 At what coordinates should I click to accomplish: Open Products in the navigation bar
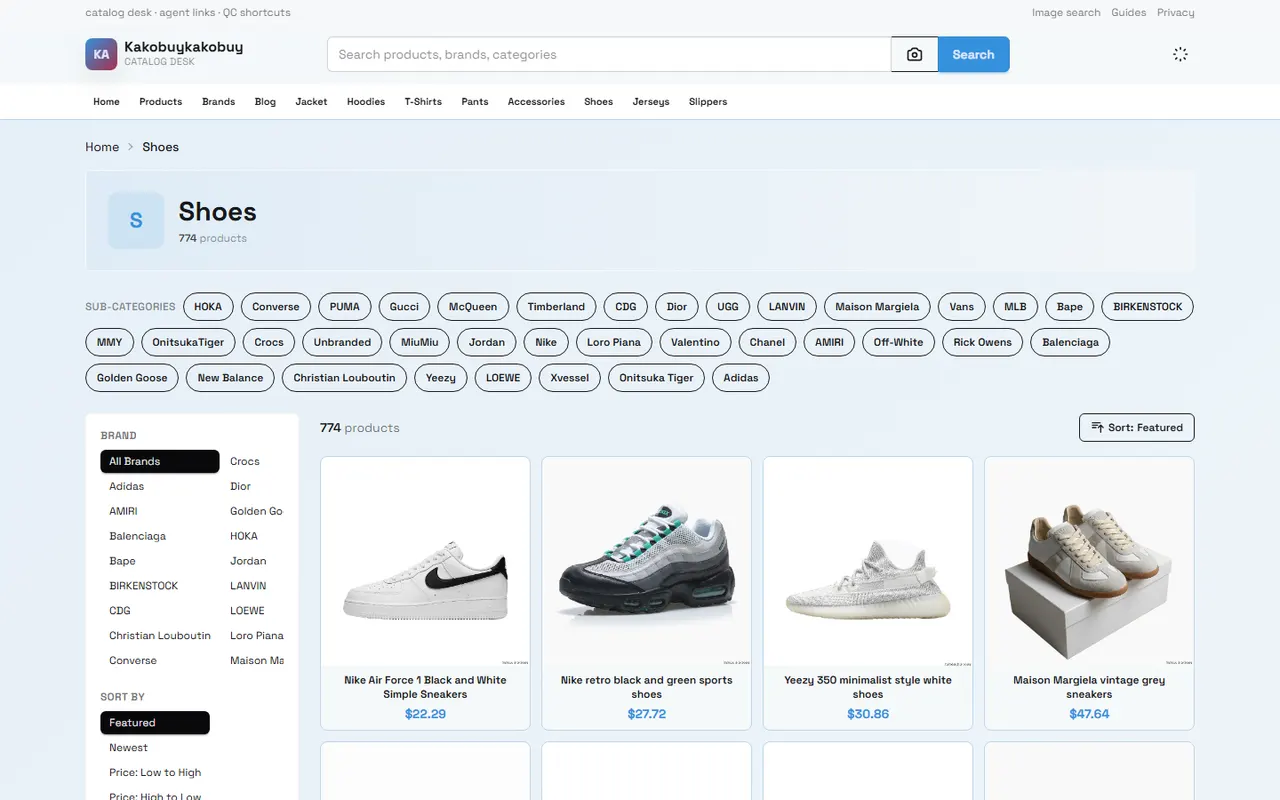pos(161,101)
